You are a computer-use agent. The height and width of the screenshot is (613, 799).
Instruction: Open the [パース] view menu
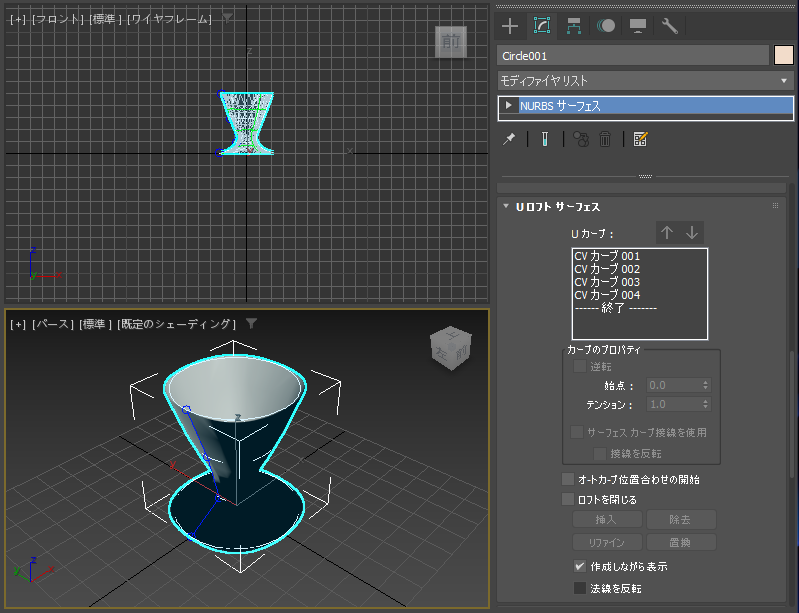(52, 324)
